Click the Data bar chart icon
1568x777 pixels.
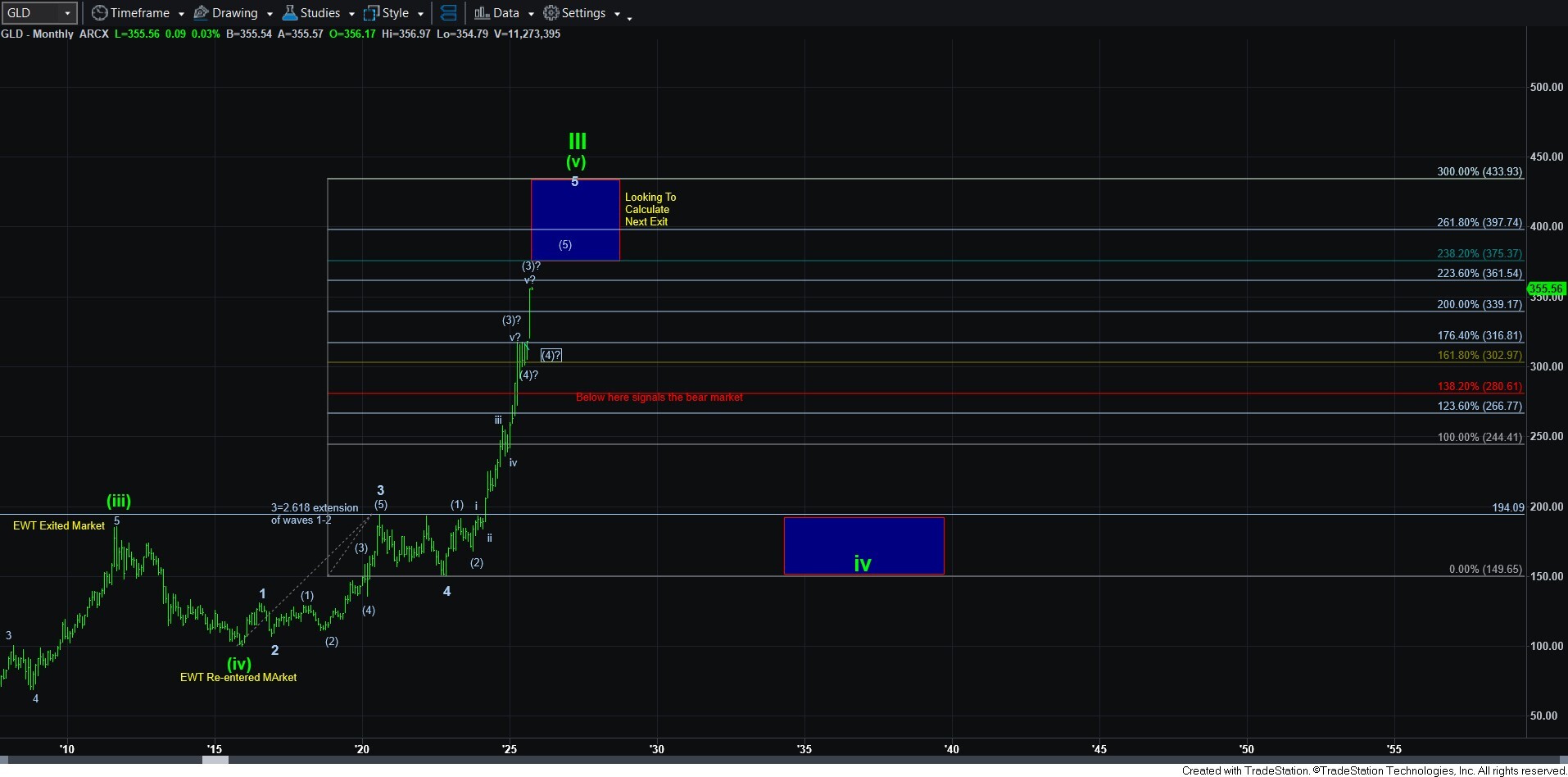click(x=482, y=13)
